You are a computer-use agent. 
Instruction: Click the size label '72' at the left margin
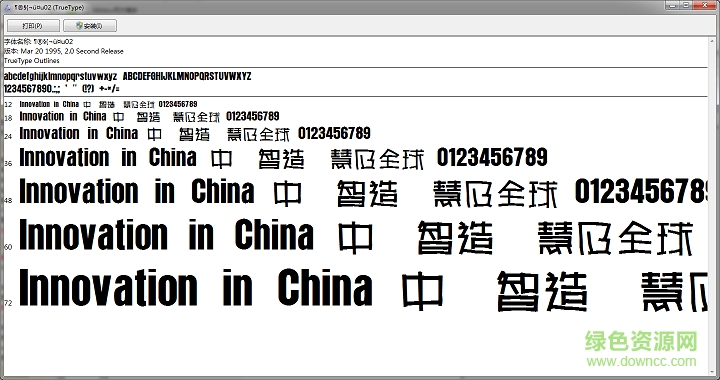click(8, 303)
